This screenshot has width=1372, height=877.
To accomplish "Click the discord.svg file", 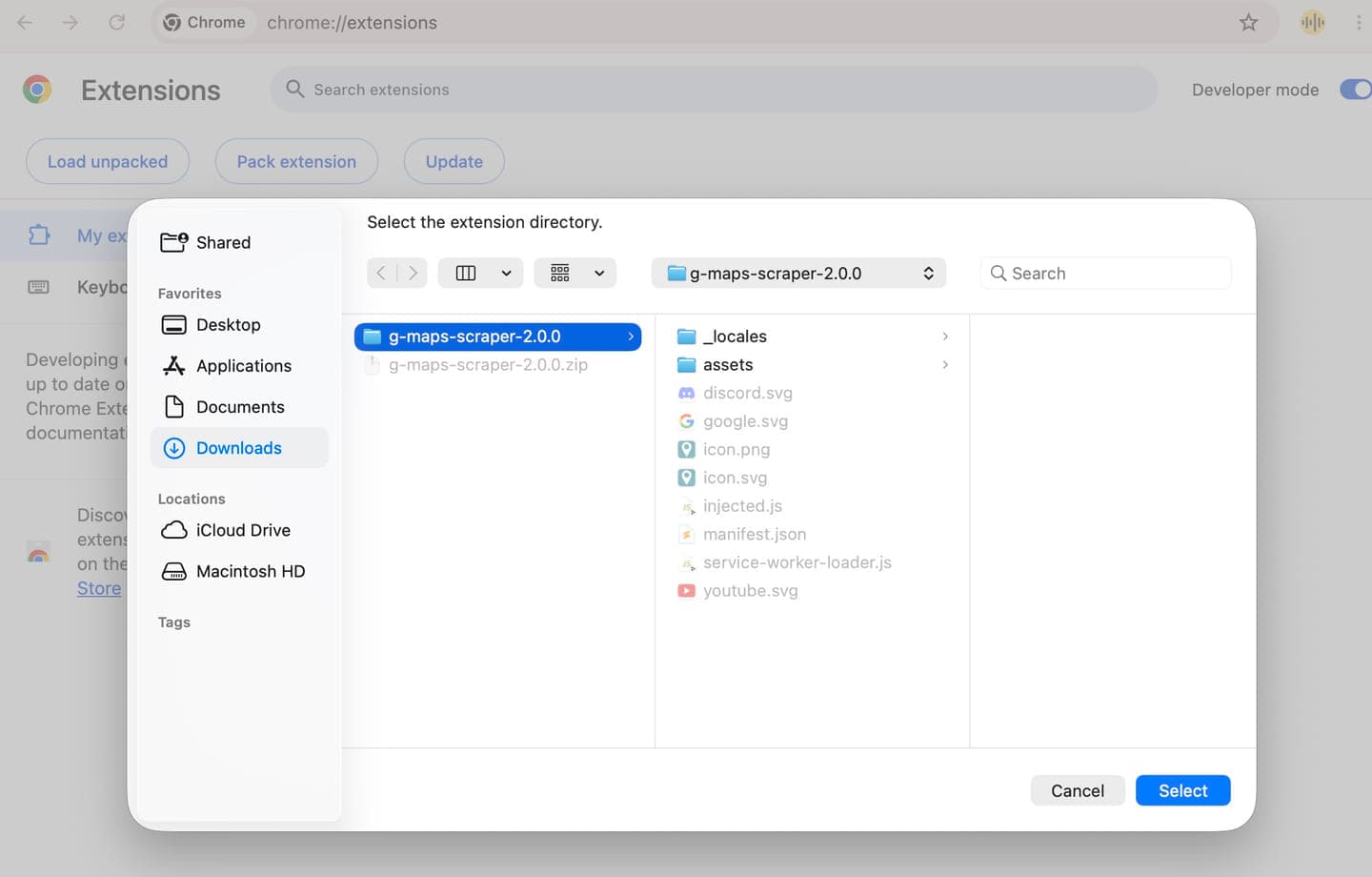I will coord(747,393).
